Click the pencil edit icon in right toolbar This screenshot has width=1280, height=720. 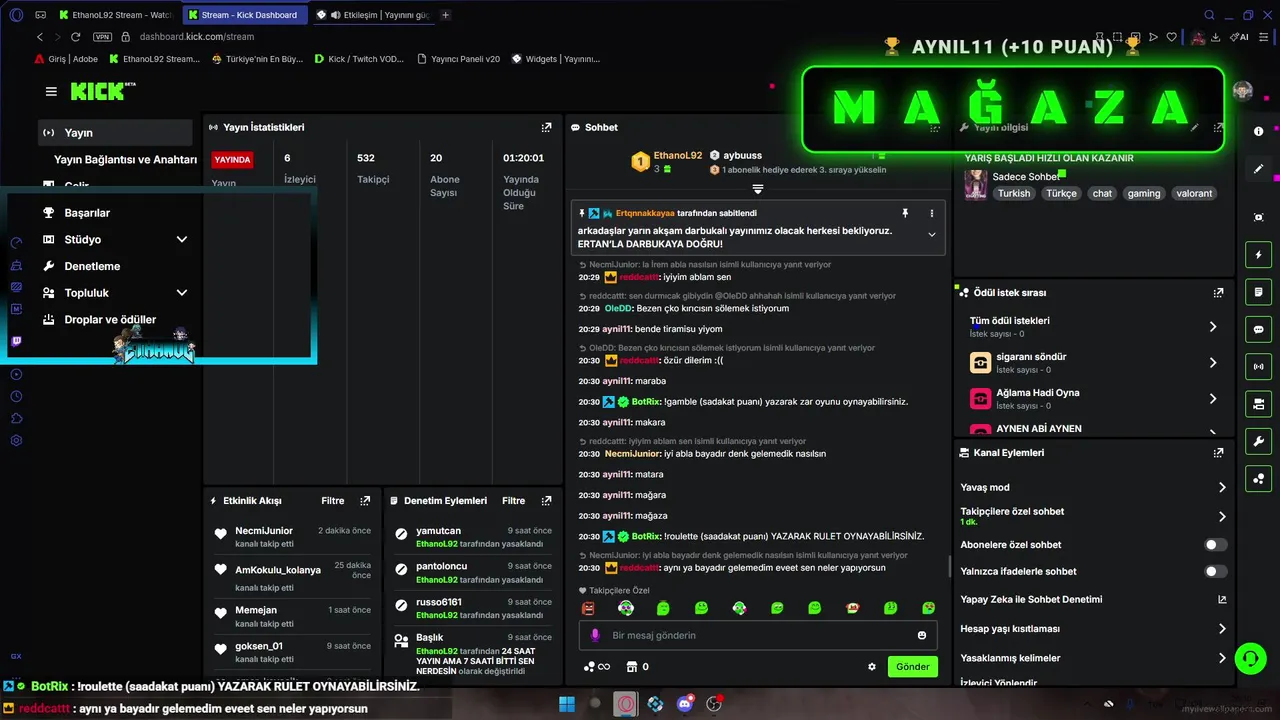(x=1258, y=169)
